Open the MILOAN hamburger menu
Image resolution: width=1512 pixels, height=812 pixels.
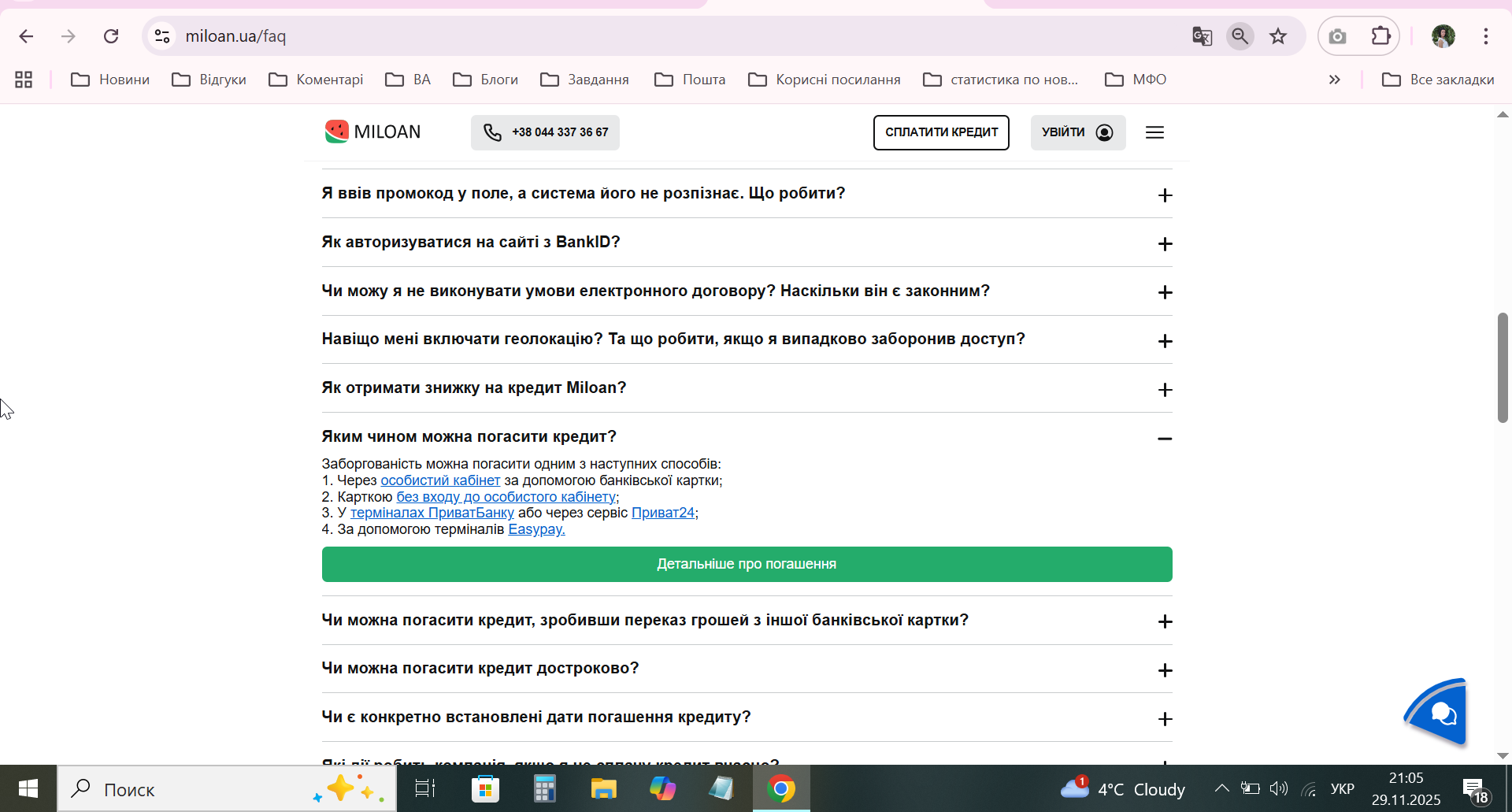[1154, 132]
